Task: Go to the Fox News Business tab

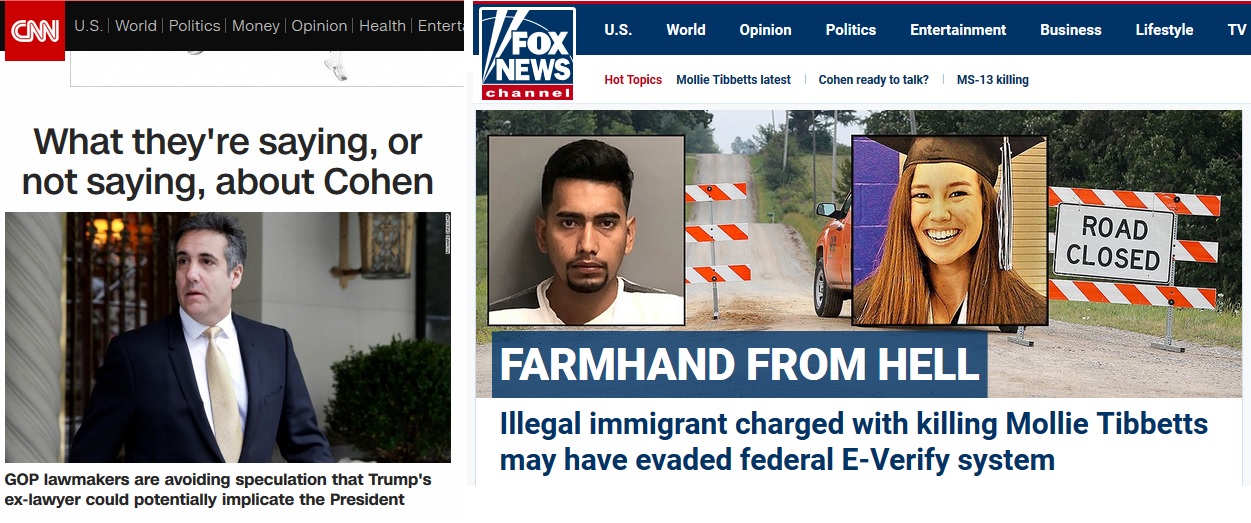Action: (x=1071, y=30)
